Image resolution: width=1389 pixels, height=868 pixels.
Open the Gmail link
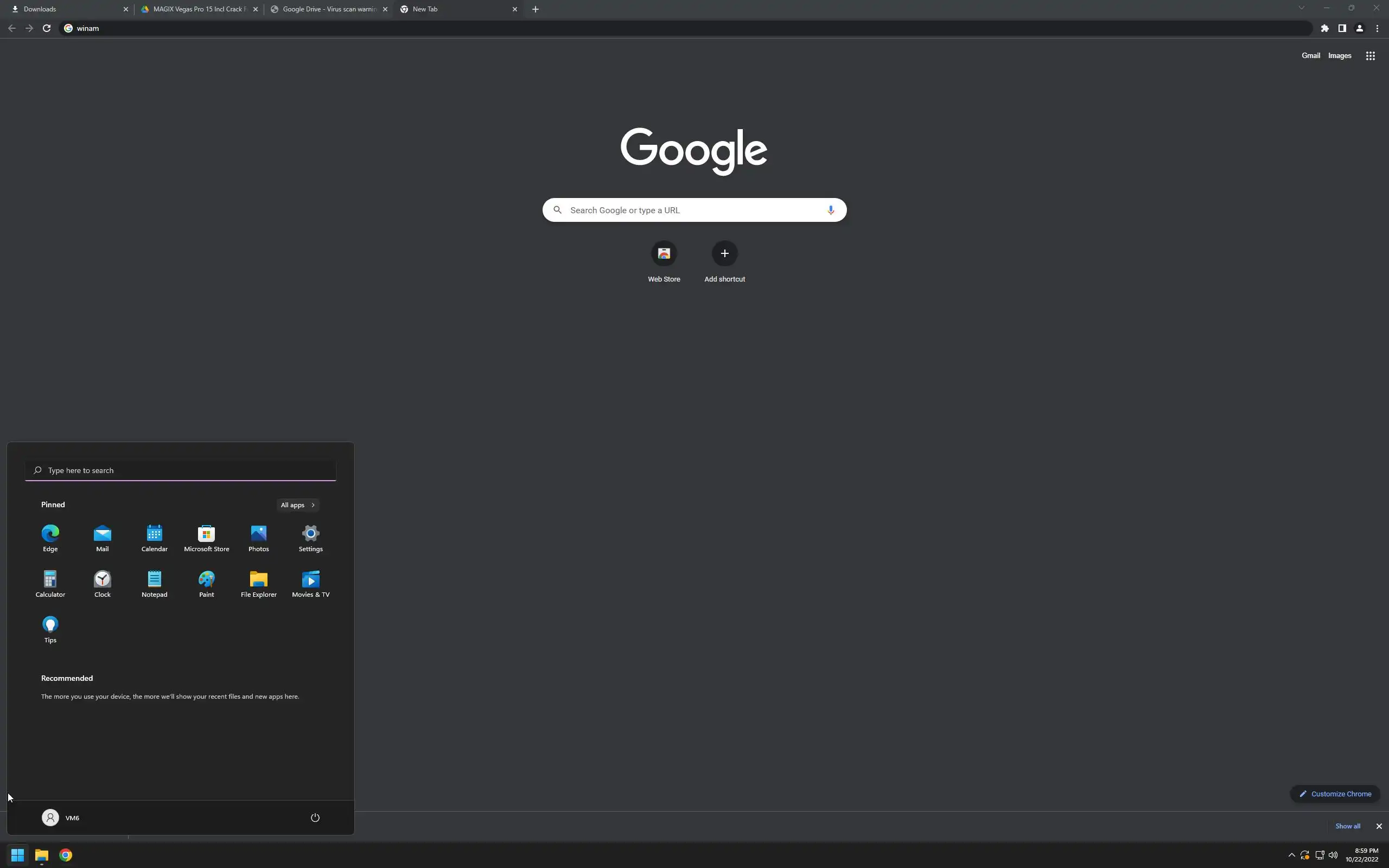[1310, 56]
